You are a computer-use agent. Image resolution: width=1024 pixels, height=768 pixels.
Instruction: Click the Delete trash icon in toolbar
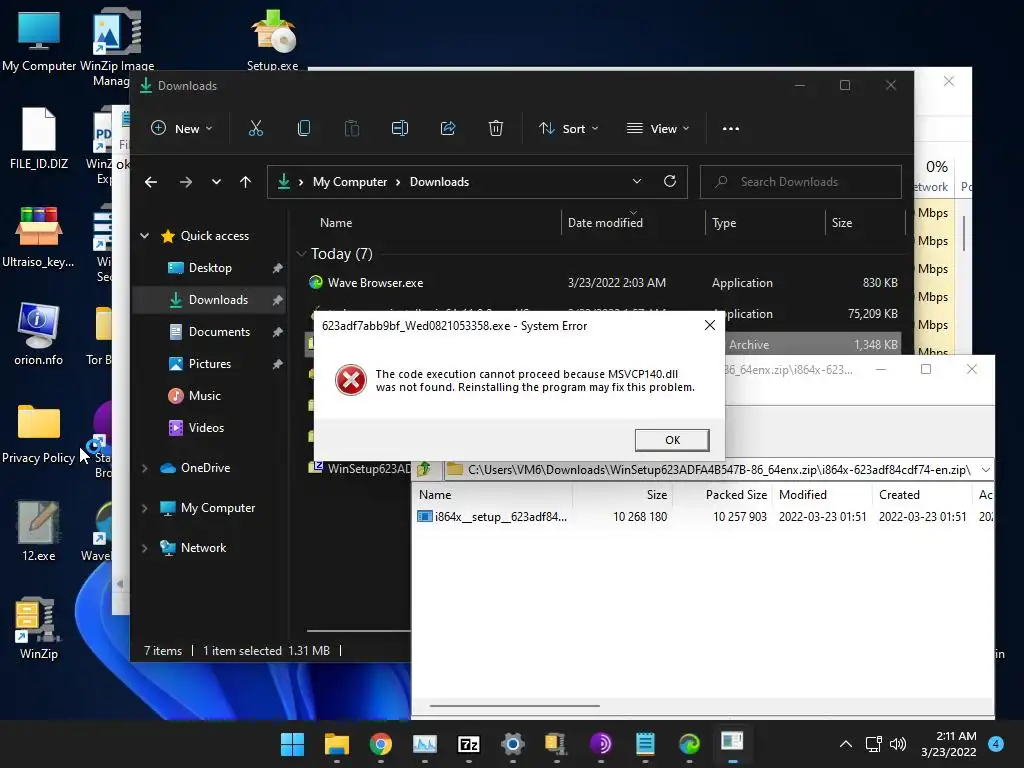pyautogui.click(x=496, y=129)
